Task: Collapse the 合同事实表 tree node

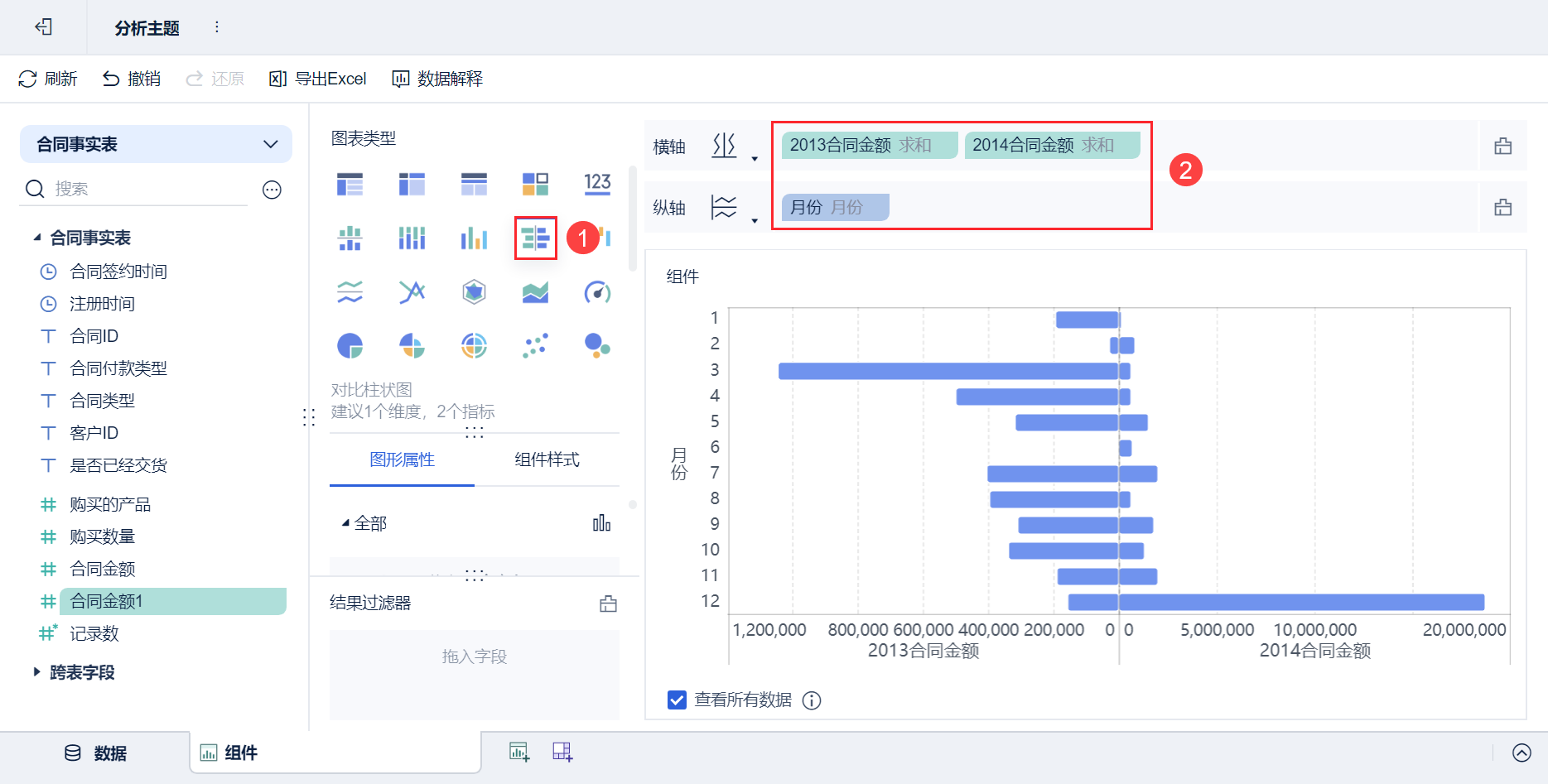Action: coord(37,238)
